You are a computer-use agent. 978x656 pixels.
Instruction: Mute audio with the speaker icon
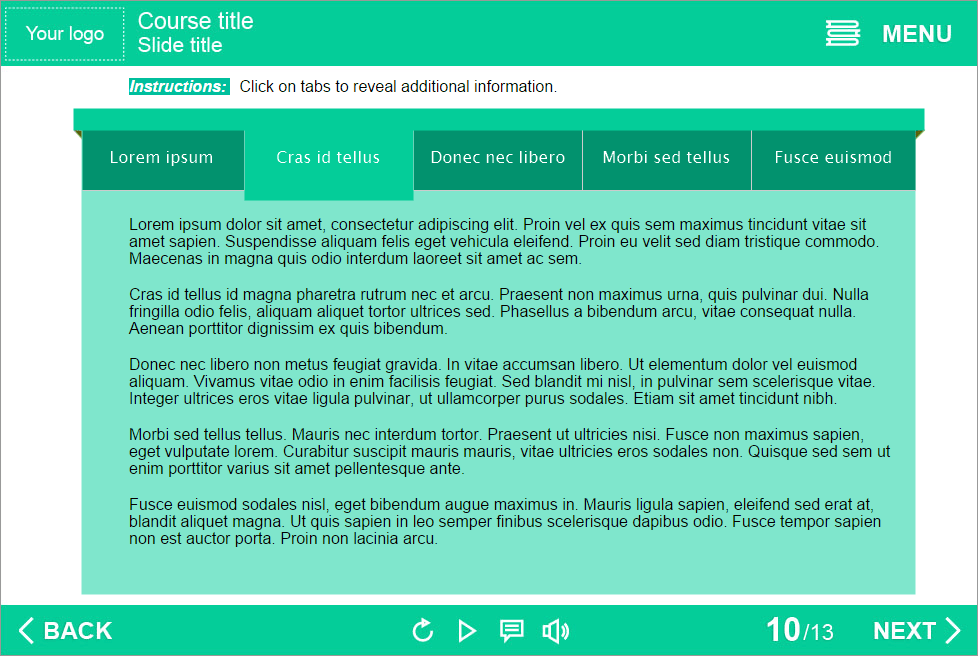click(555, 630)
